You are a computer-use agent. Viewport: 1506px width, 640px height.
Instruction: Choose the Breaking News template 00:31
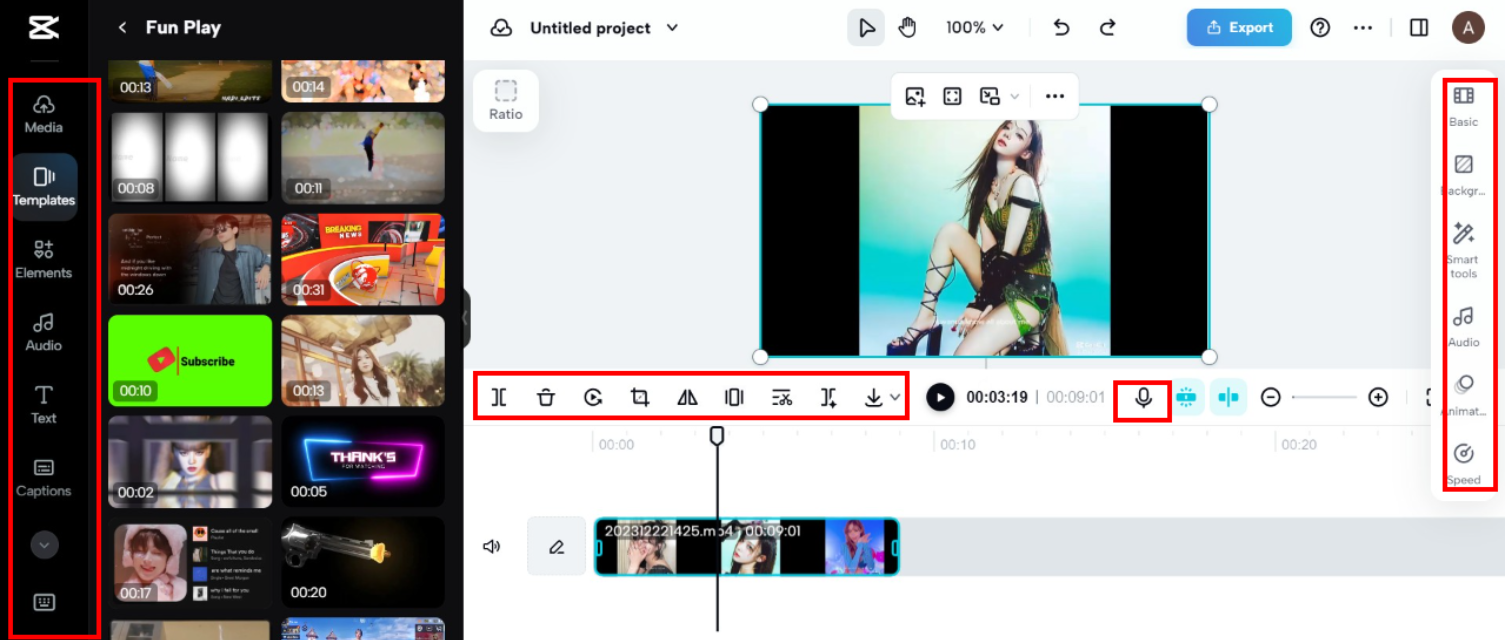pyautogui.click(x=363, y=259)
